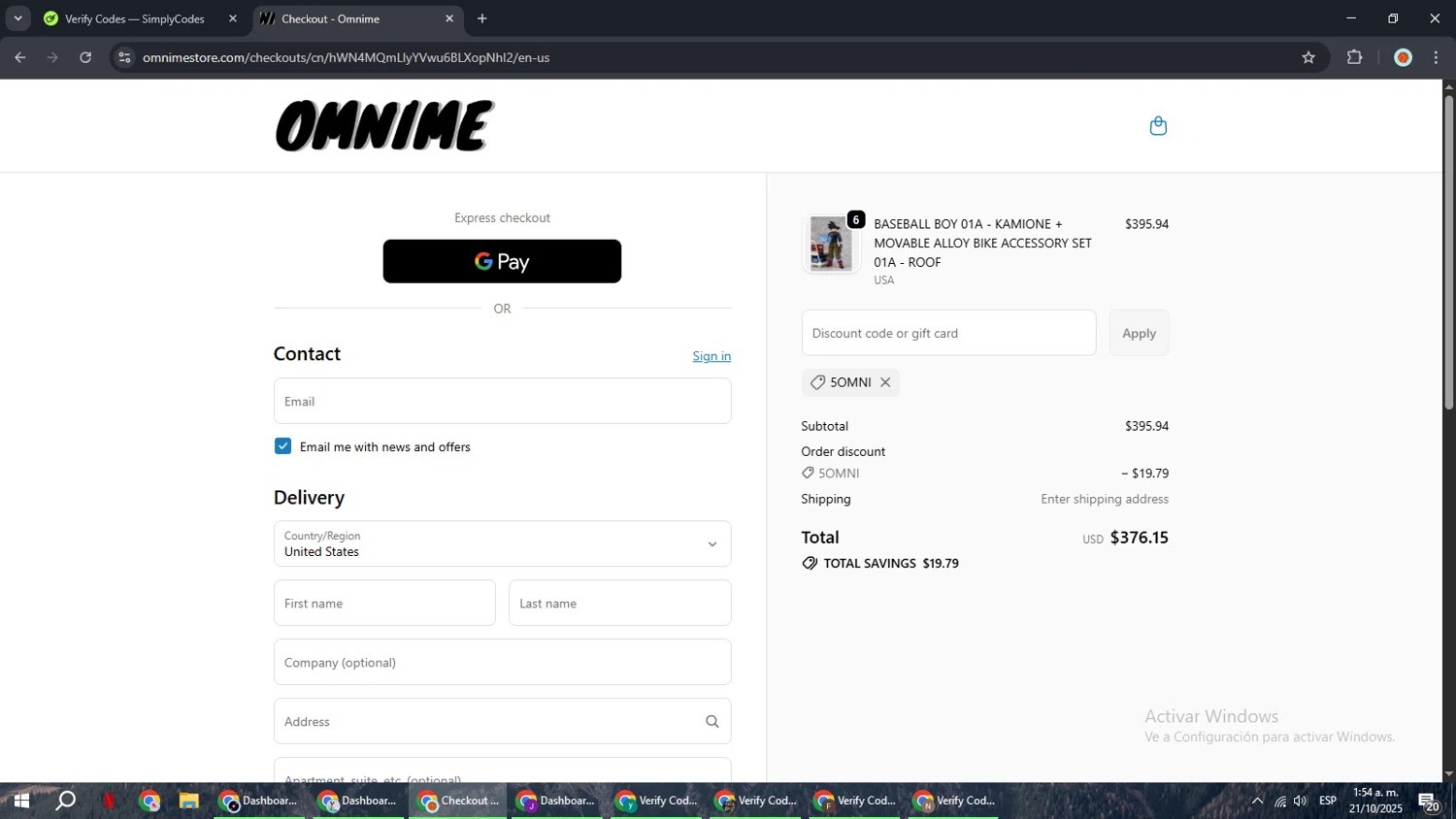
Task: Switch the ESP input language indicator
Action: [x=1328, y=801]
